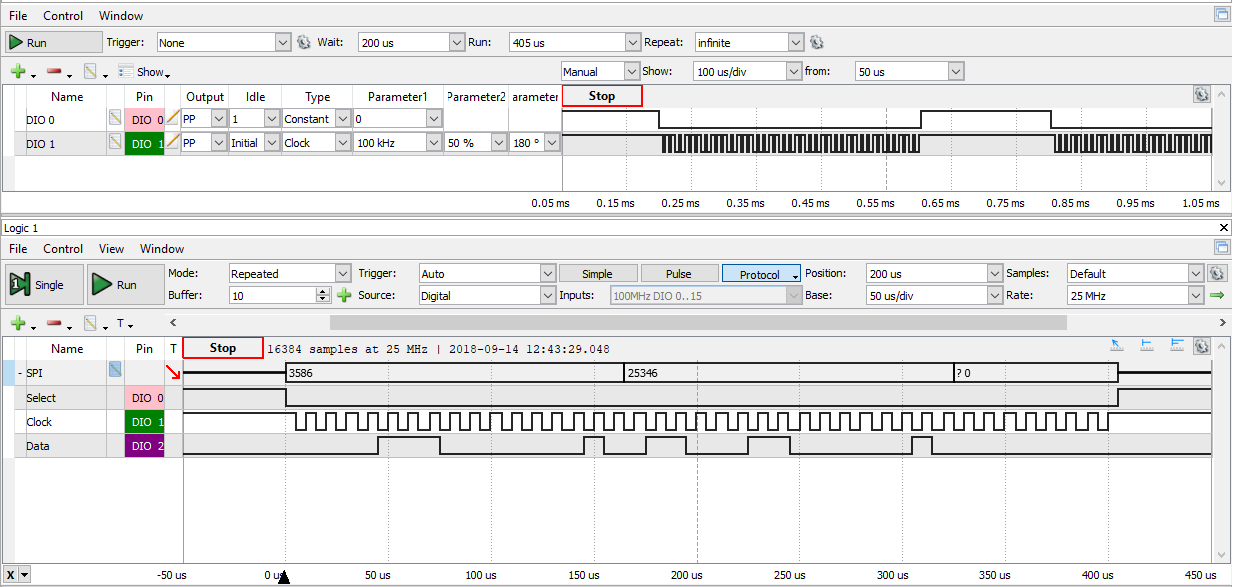Click the edit properties icon in Patterns toolbar
The width and height of the screenshot is (1233, 587).
coord(90,72)
